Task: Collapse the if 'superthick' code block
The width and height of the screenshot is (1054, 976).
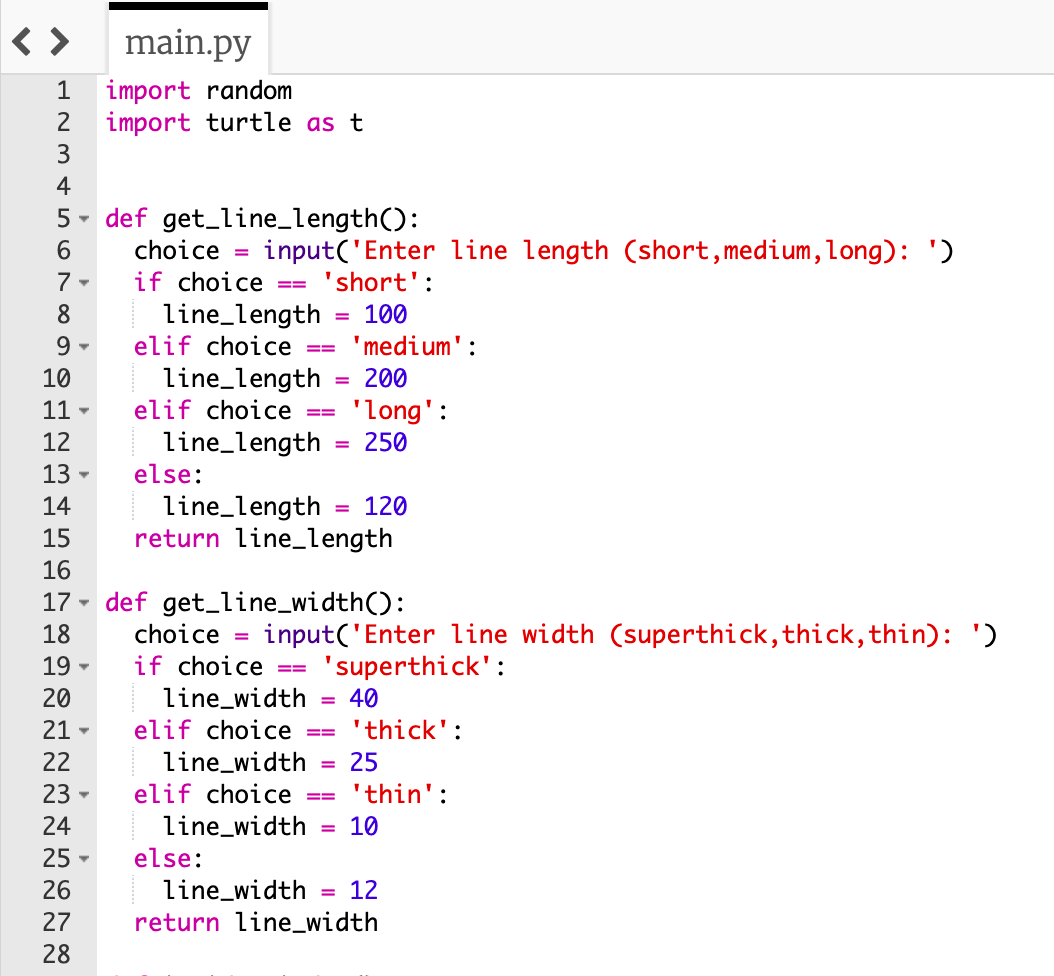Action: click(85, 666)
